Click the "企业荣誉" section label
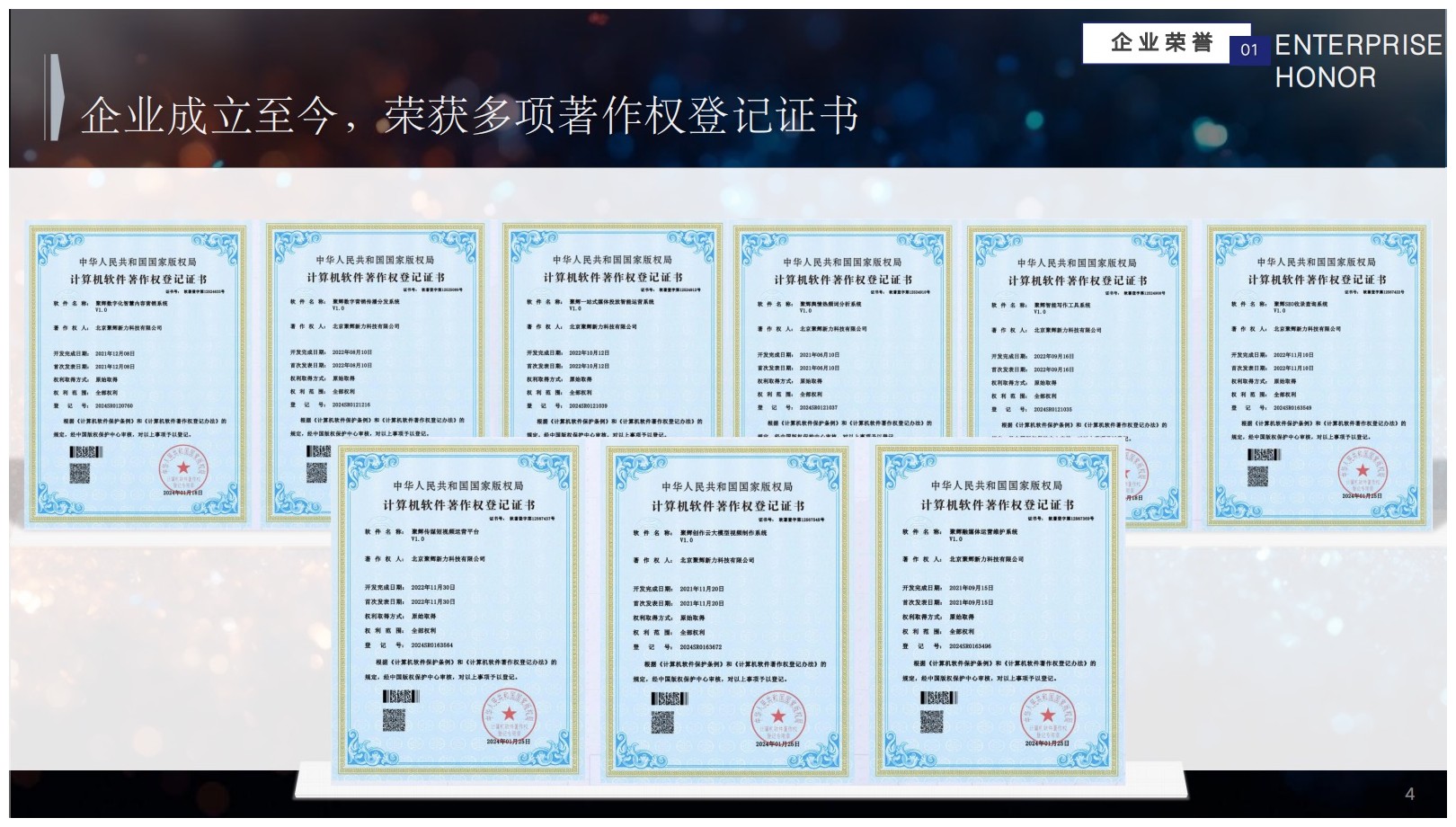 click(x=1161, y=43)
